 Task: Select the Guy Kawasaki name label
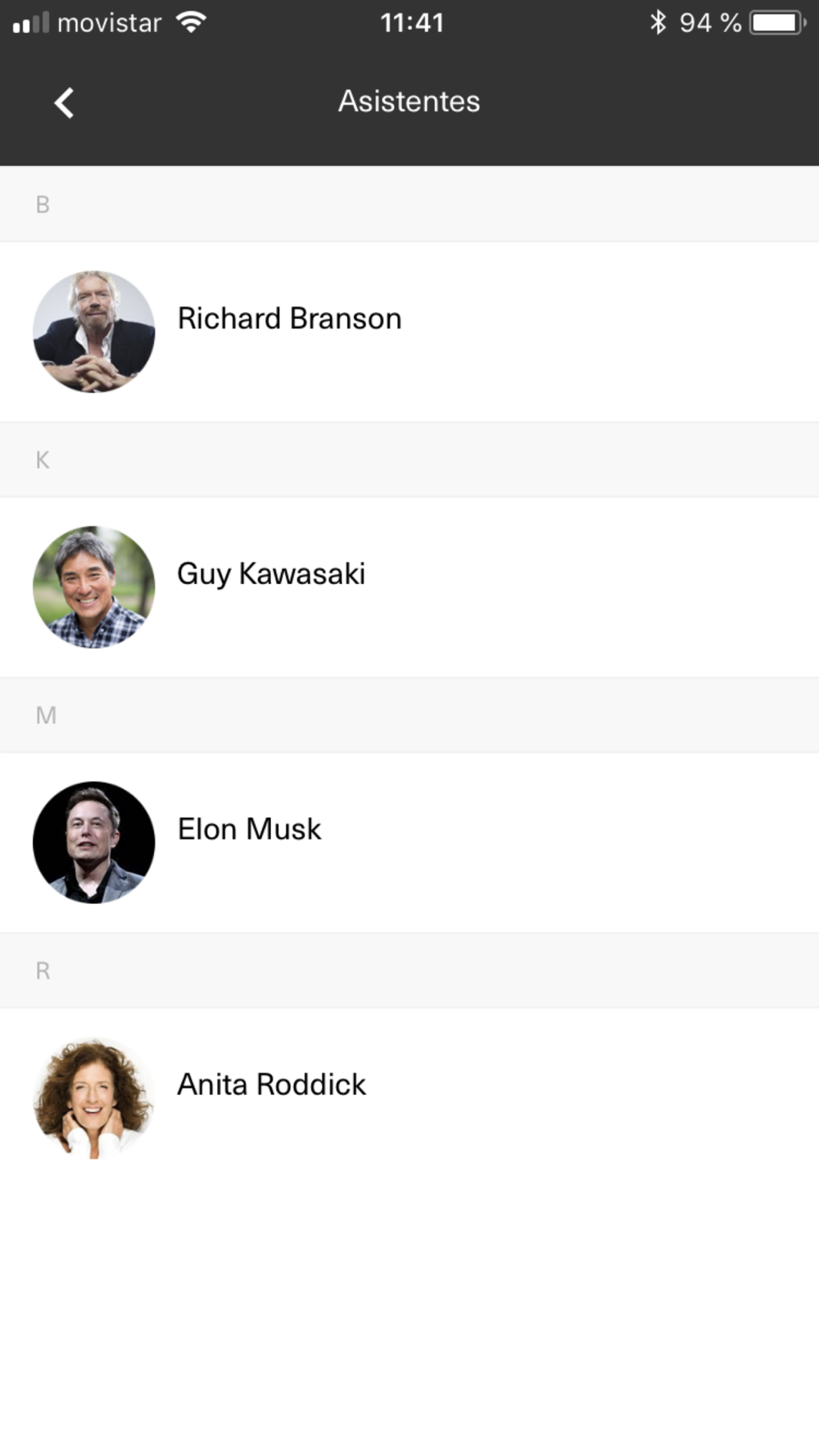271,574
